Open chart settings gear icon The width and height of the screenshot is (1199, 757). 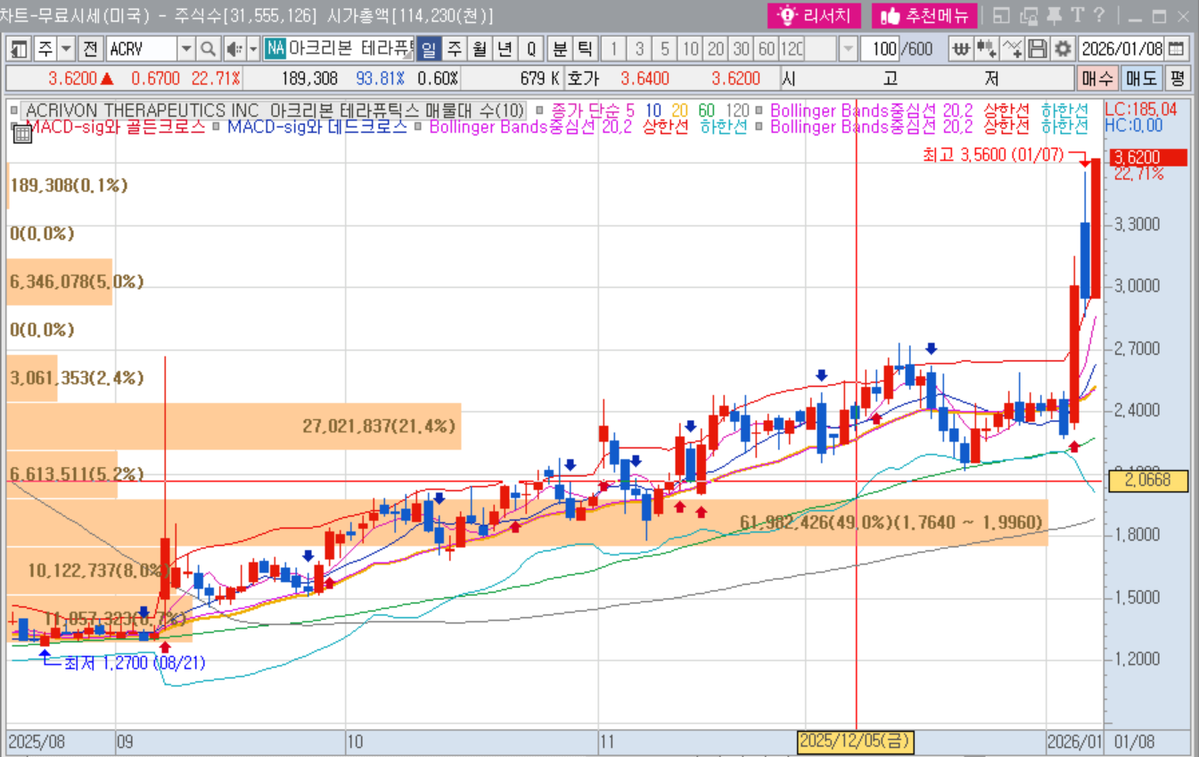point(1062,50)
